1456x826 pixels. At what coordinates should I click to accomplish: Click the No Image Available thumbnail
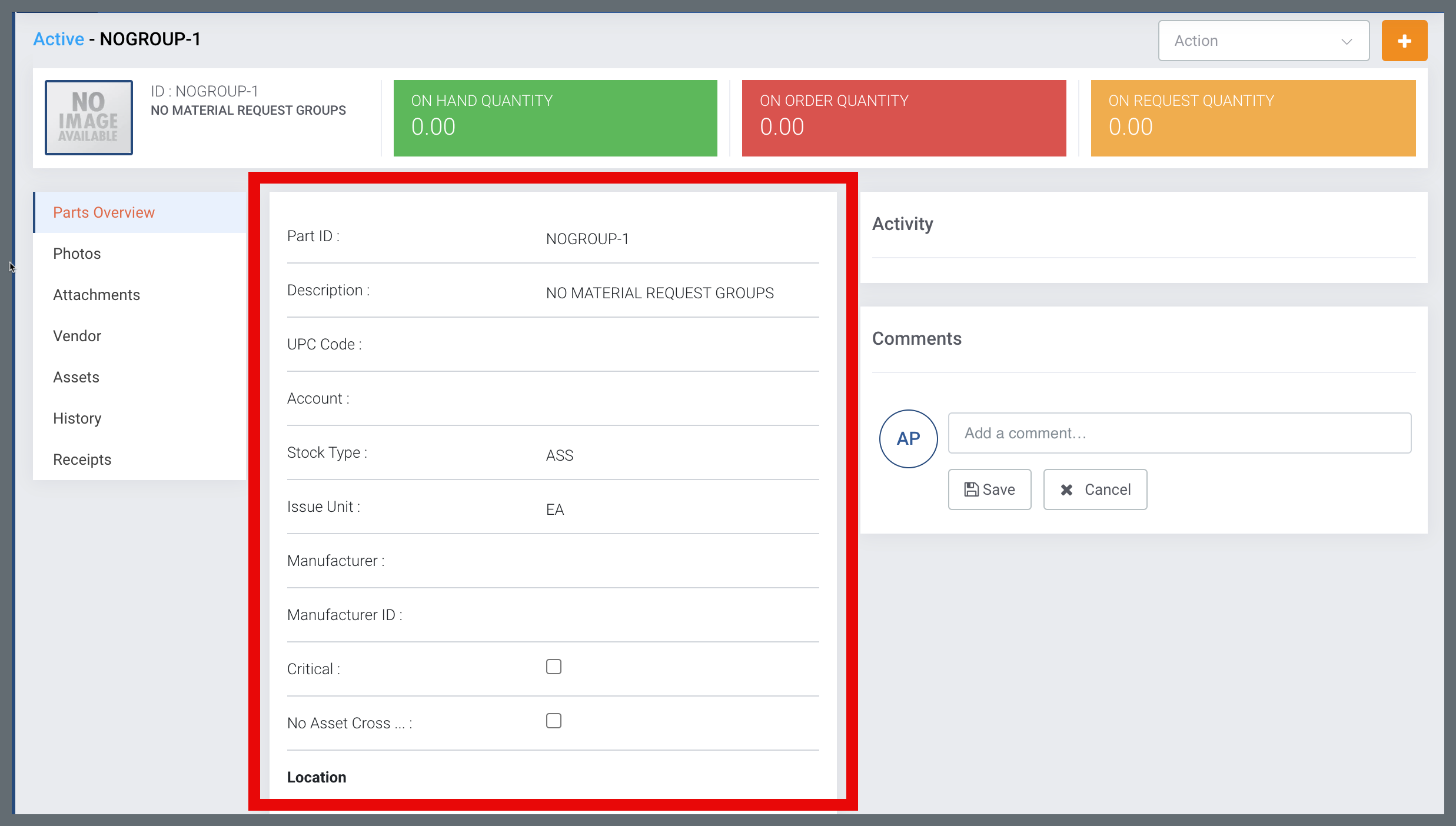click(89, 118)
